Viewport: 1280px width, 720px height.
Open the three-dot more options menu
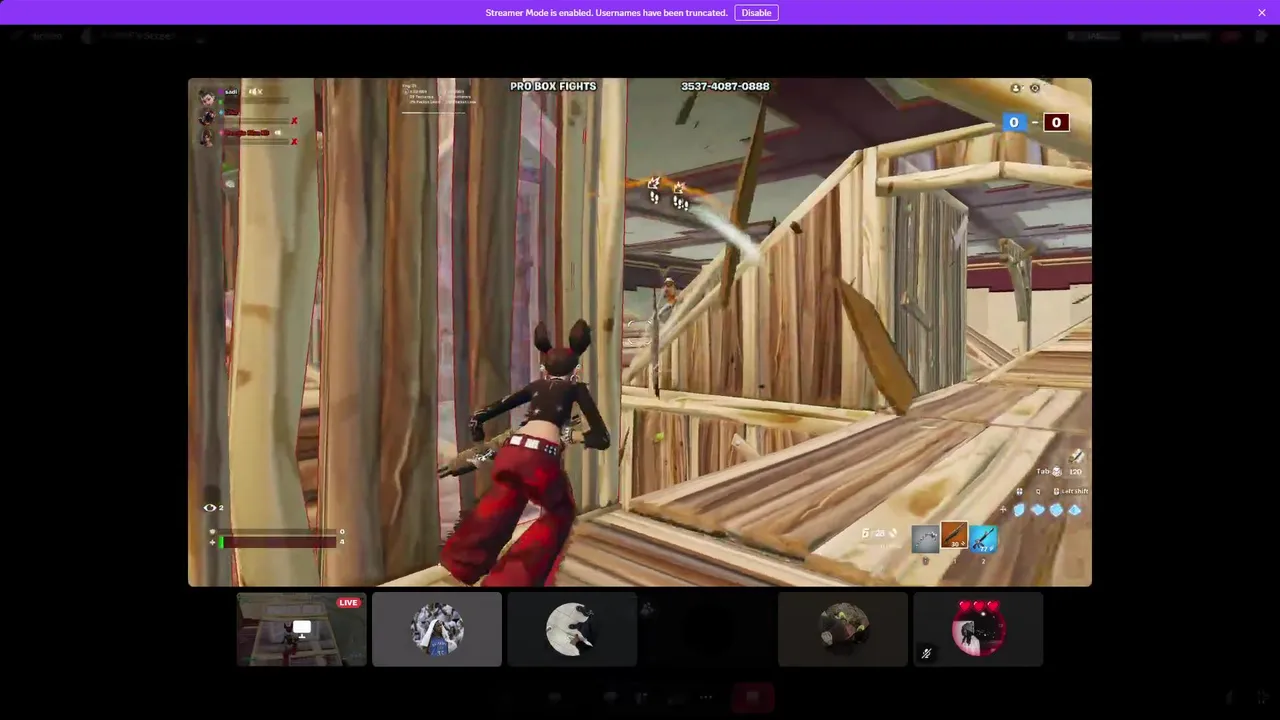(706, 697)
